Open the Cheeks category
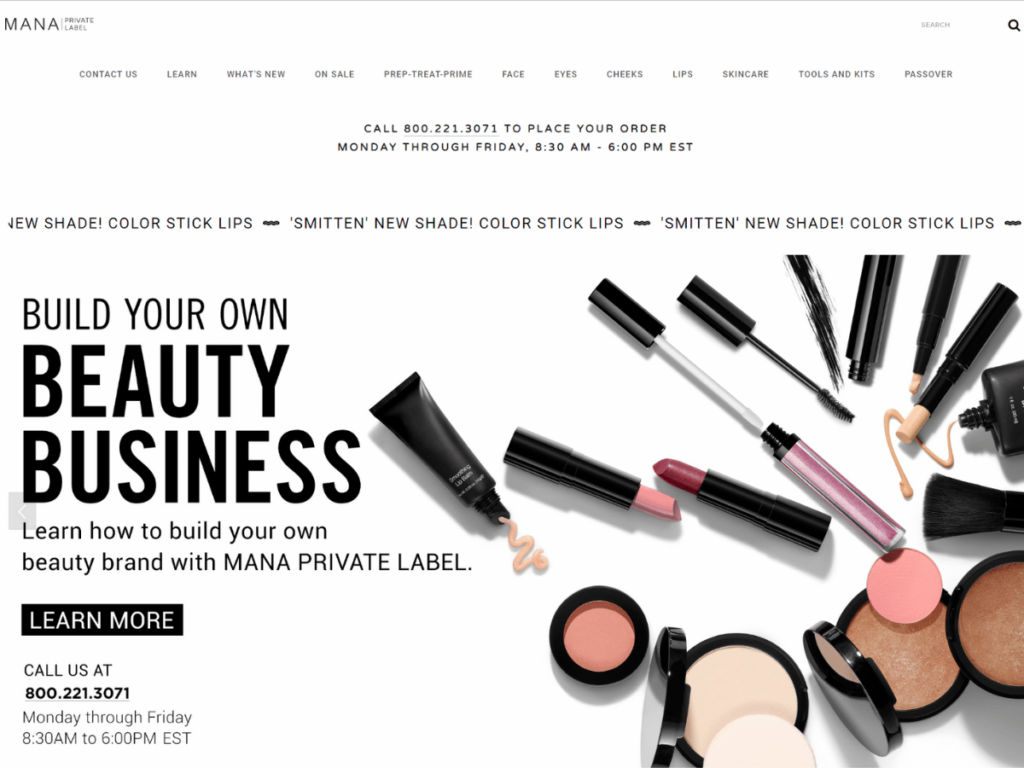Image resolution: width=1024 pixels, height=768 pixels. tap(624, 74)
